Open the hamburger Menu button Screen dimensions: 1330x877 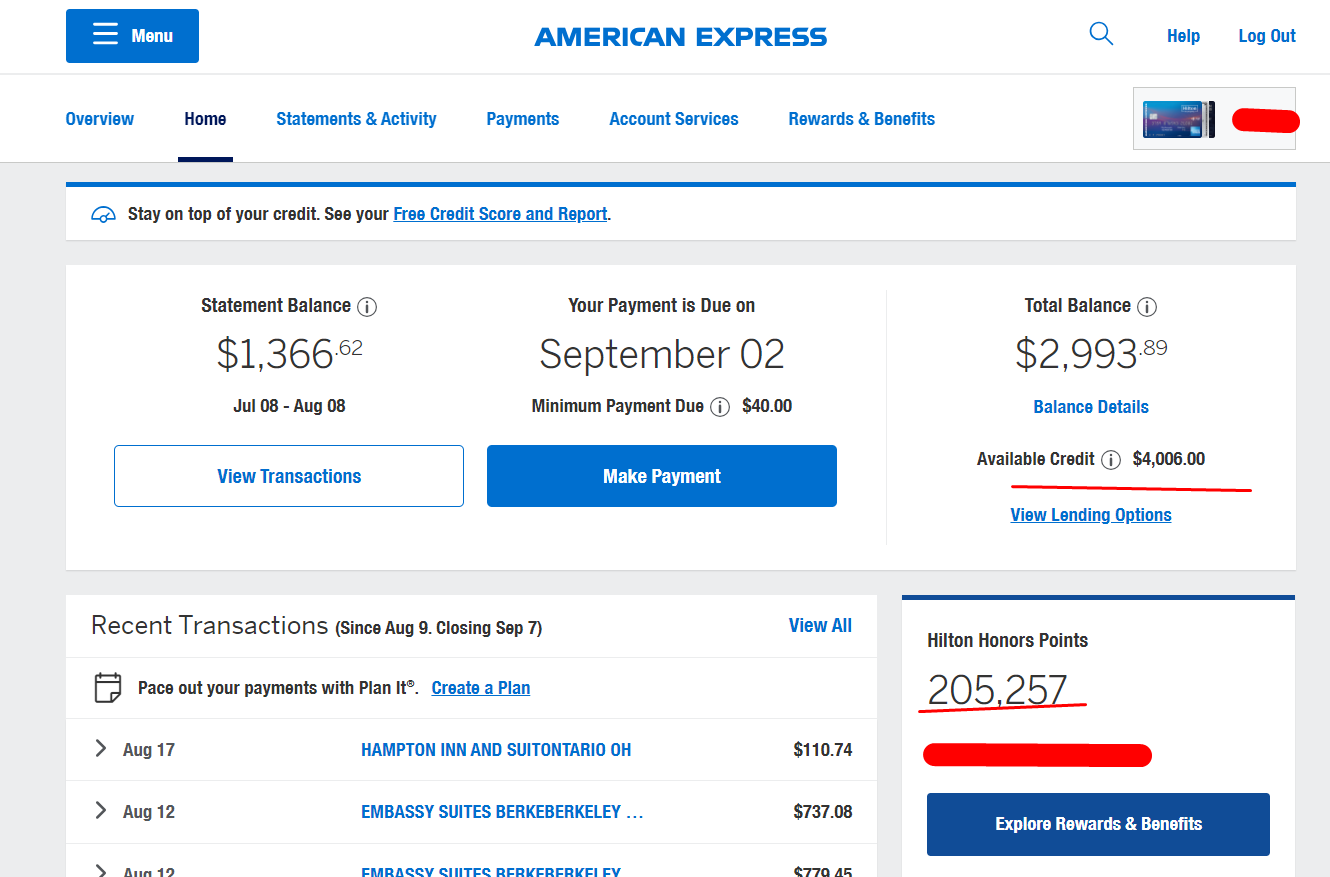(132, 36)
